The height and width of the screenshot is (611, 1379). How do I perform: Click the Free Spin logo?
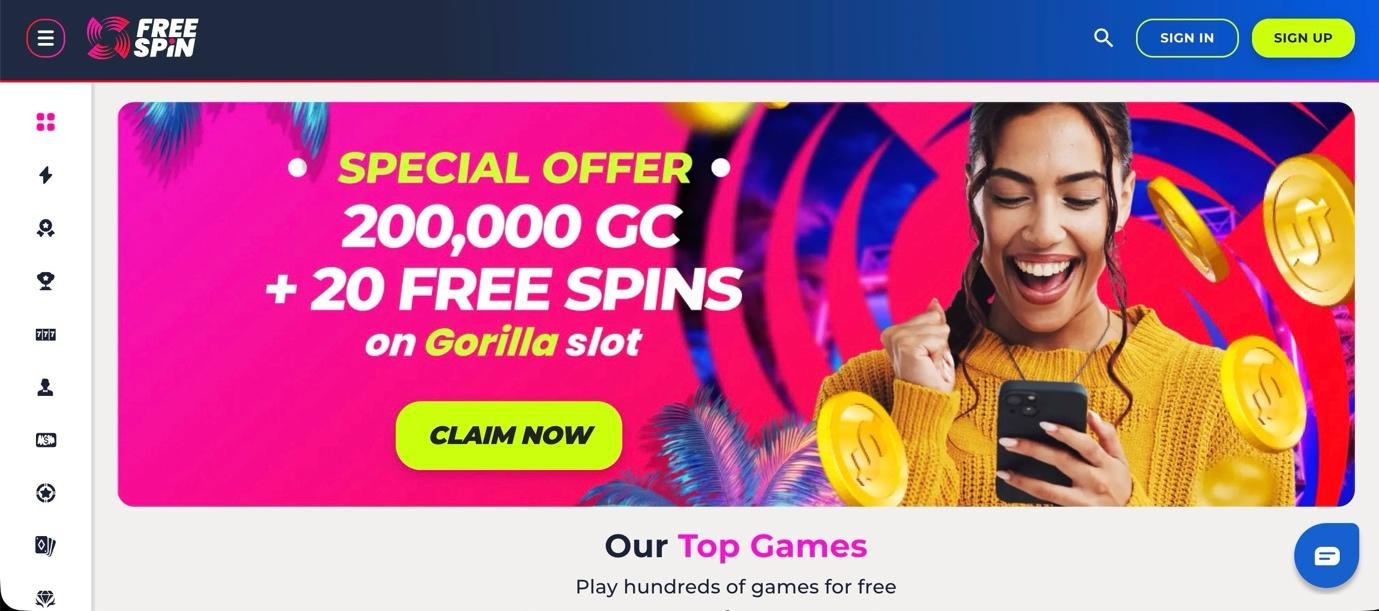click(x=142, y=38)
